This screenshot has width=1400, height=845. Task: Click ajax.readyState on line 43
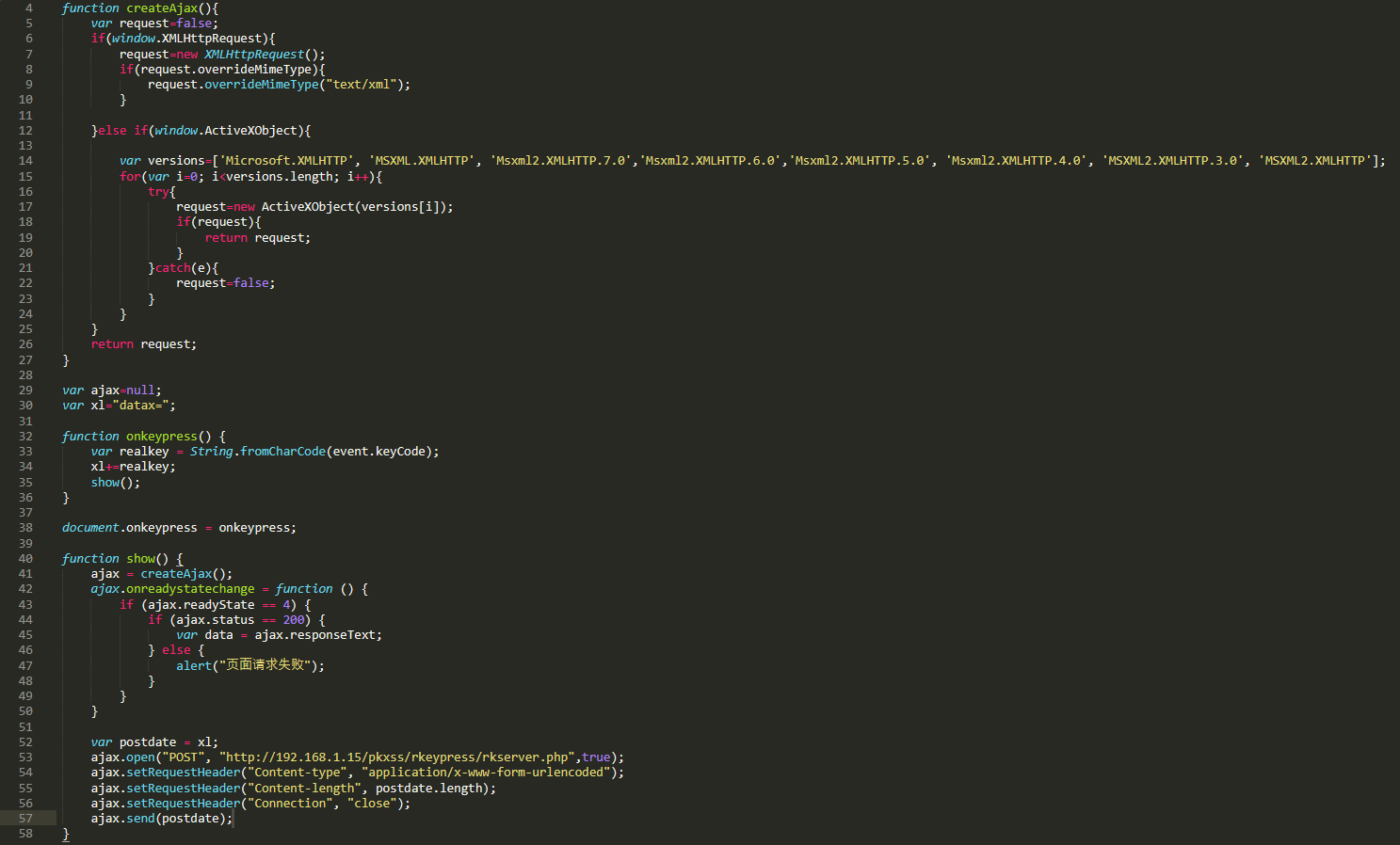tap(201, 605)
